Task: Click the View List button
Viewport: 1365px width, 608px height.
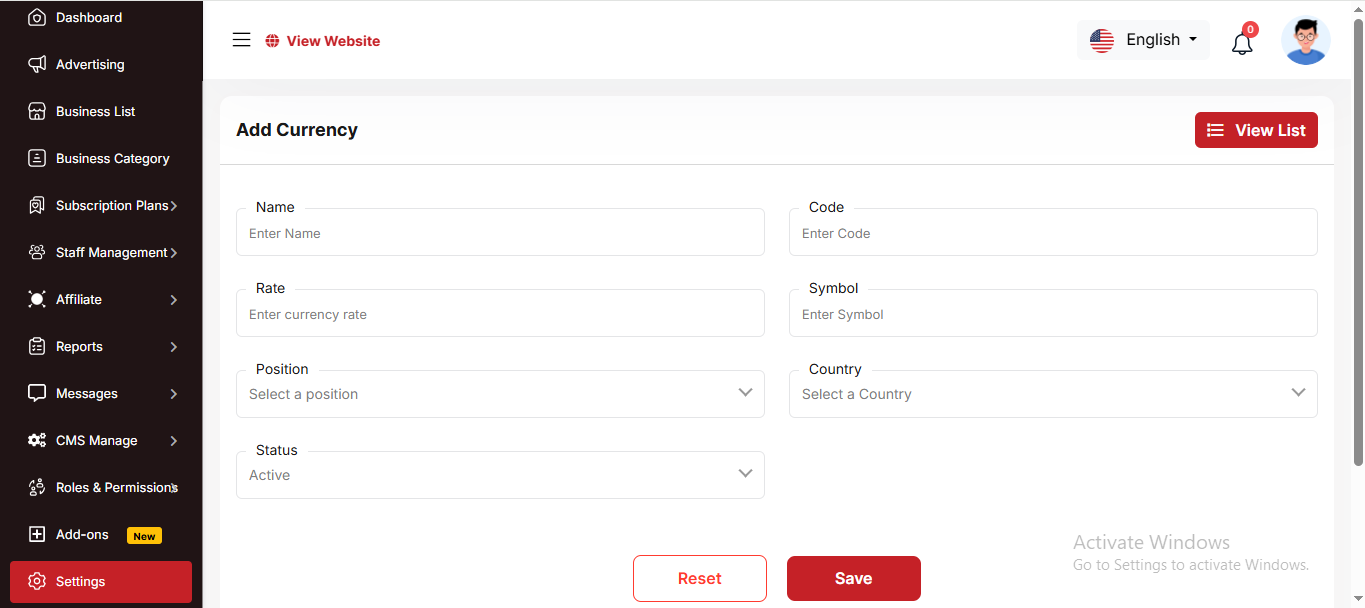Action: [x=1256, y=130]
